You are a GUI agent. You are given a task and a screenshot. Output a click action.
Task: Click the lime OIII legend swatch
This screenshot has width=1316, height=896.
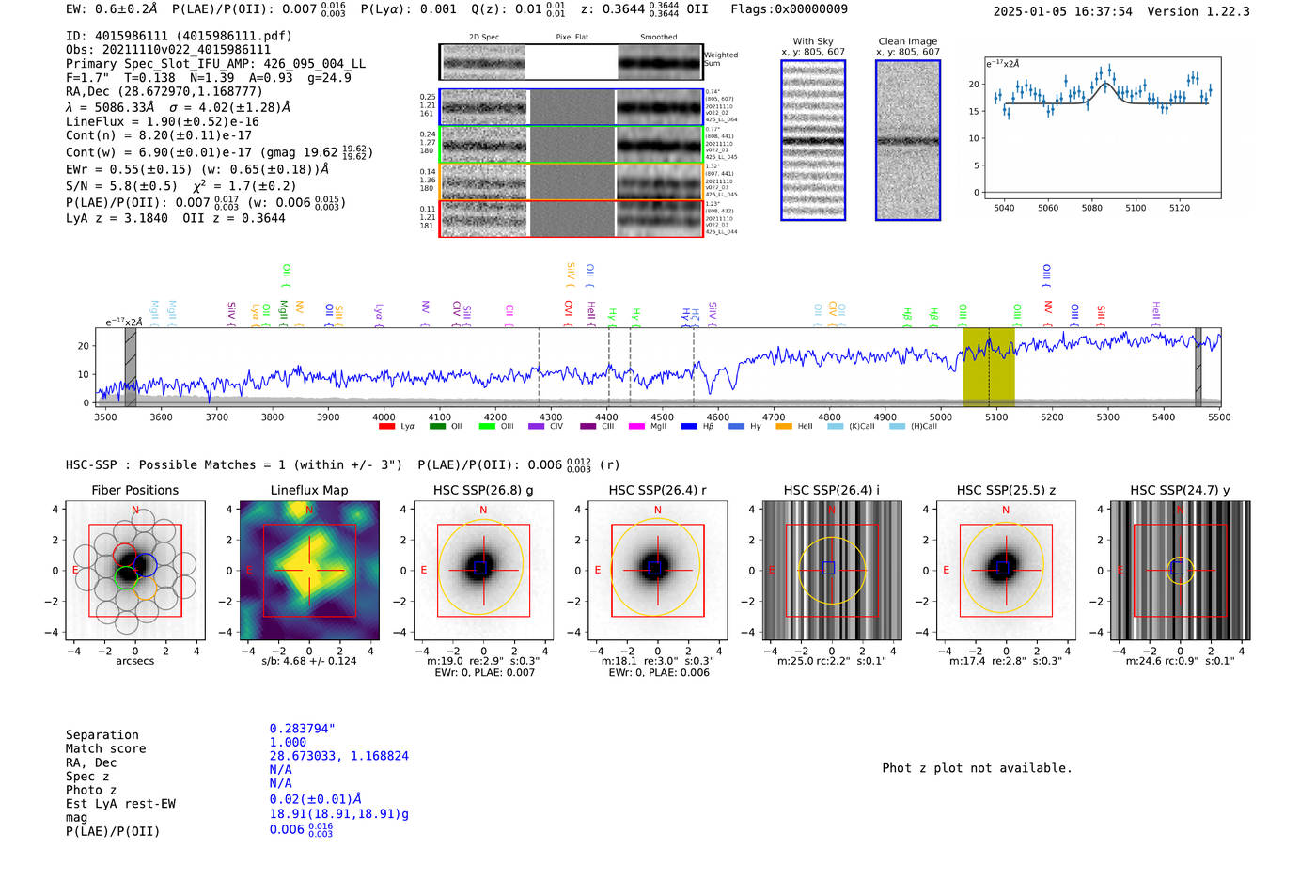(486, 426)
